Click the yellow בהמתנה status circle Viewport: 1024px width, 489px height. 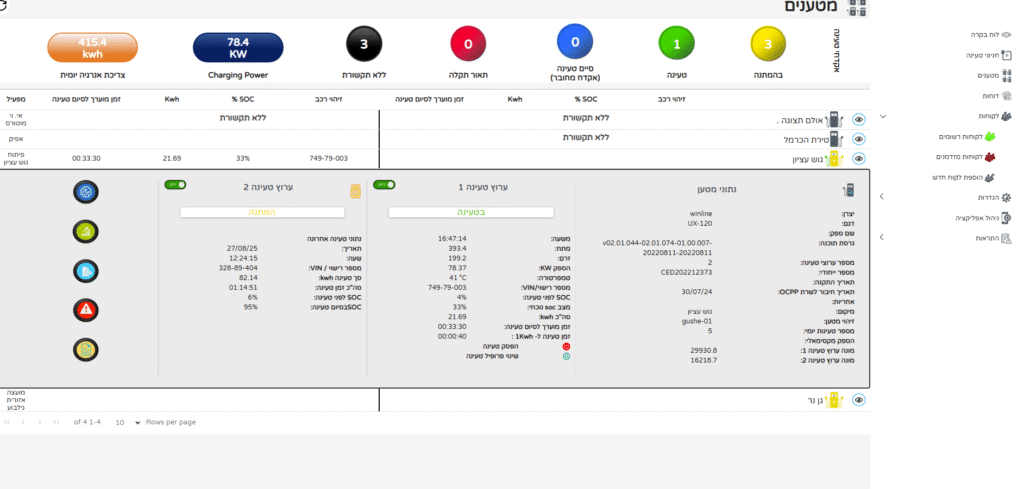(x=768, y=45)
